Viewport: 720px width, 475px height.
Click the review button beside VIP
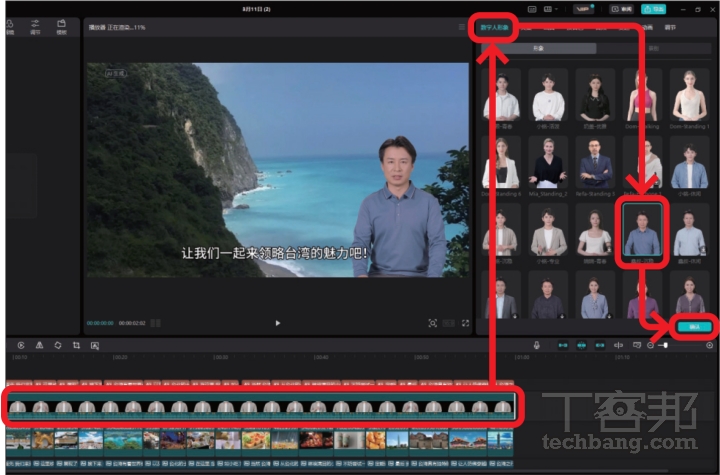coord(622,9)
